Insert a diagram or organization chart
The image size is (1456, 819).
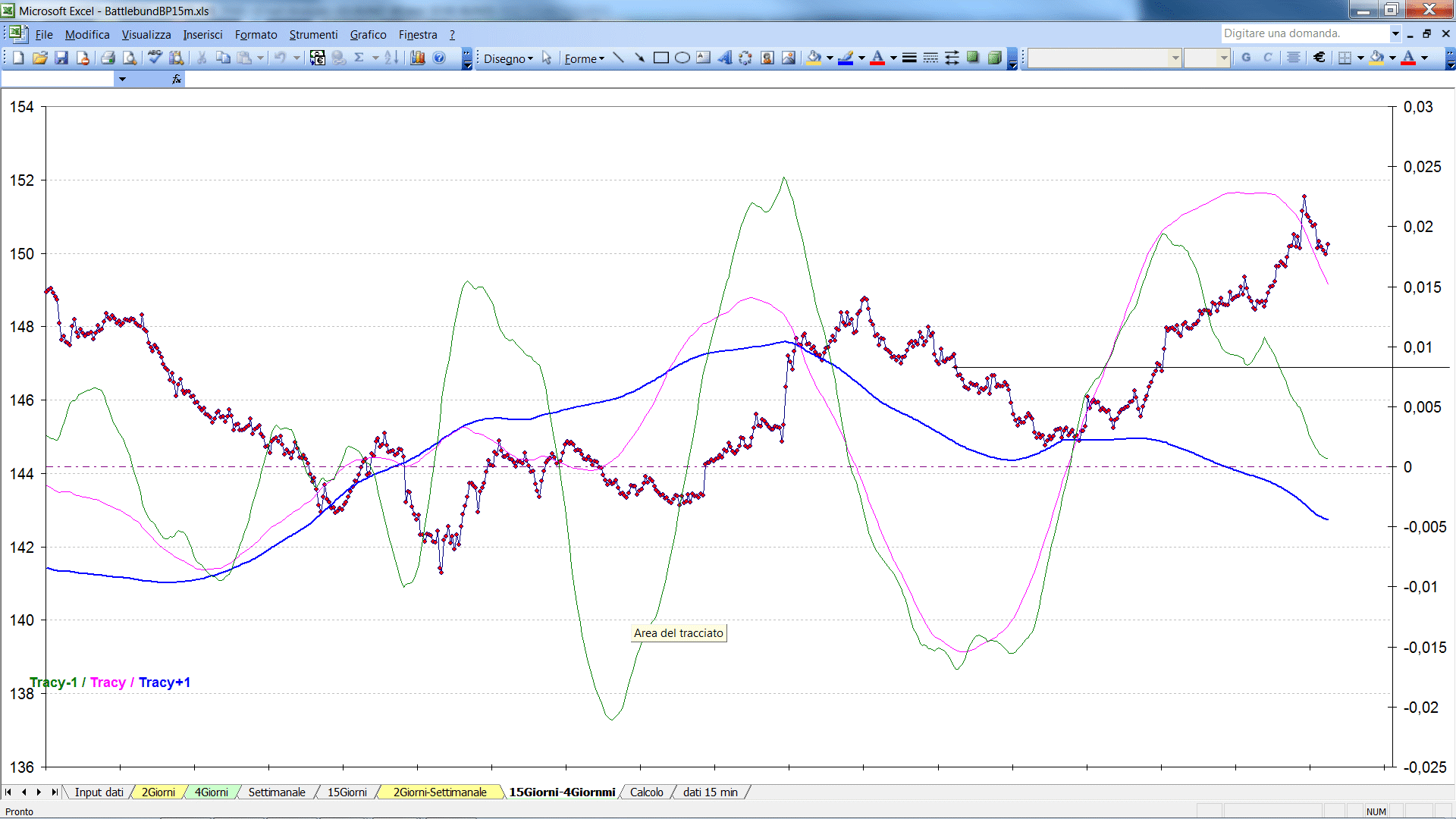pyautogui.click(x=746, y=58)
